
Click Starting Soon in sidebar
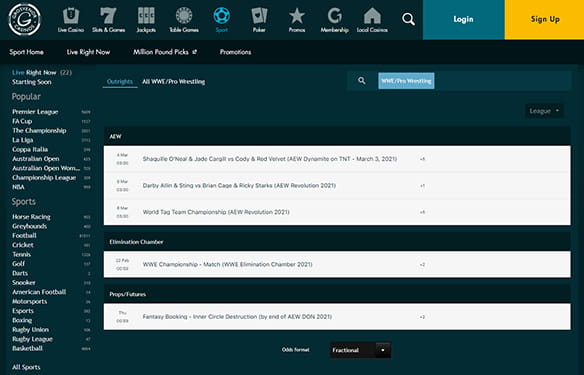[32, 82]
